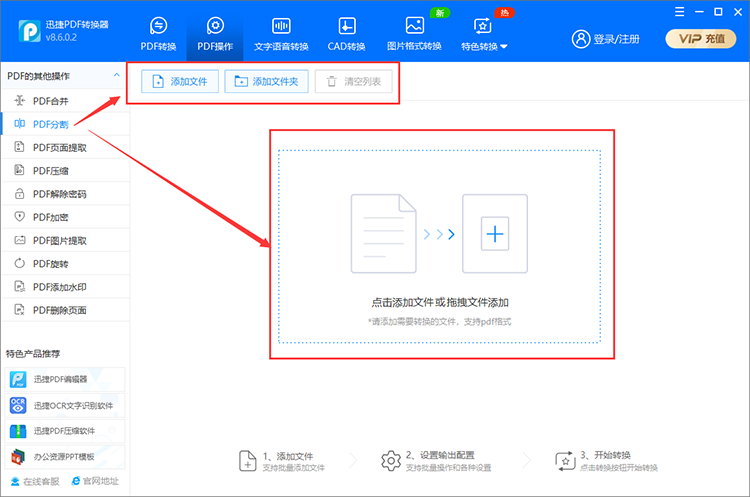The width and height of the screenshot is (750, 497).
Task: Click the step 2 设置输出配置 gear icon
Action: (x=391, y=461)
